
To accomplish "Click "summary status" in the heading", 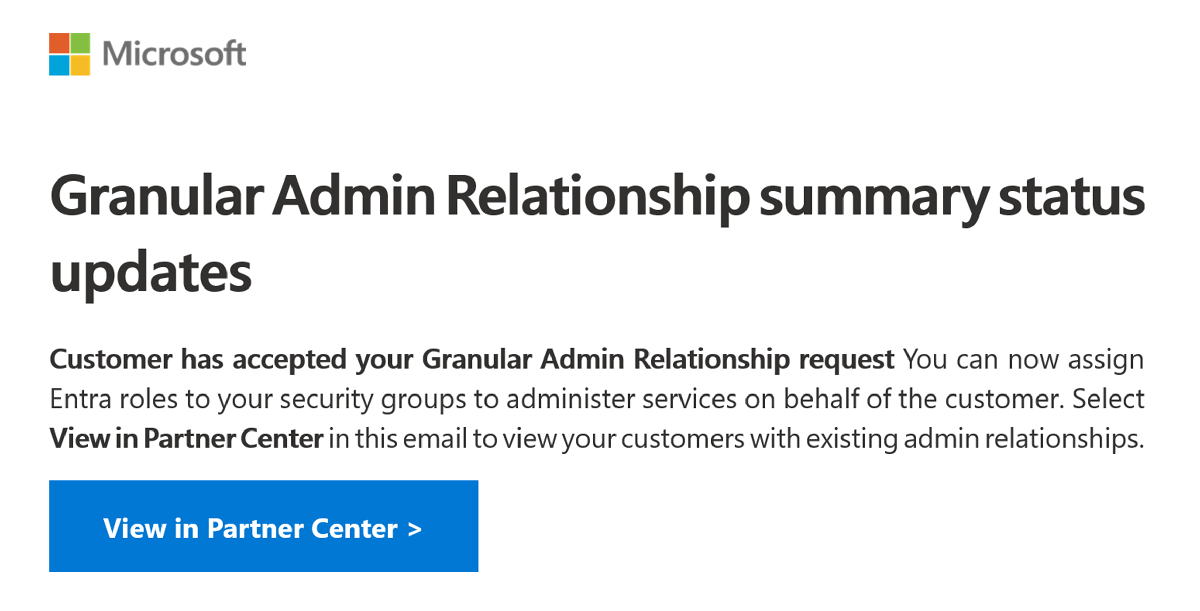I will 952,198.
